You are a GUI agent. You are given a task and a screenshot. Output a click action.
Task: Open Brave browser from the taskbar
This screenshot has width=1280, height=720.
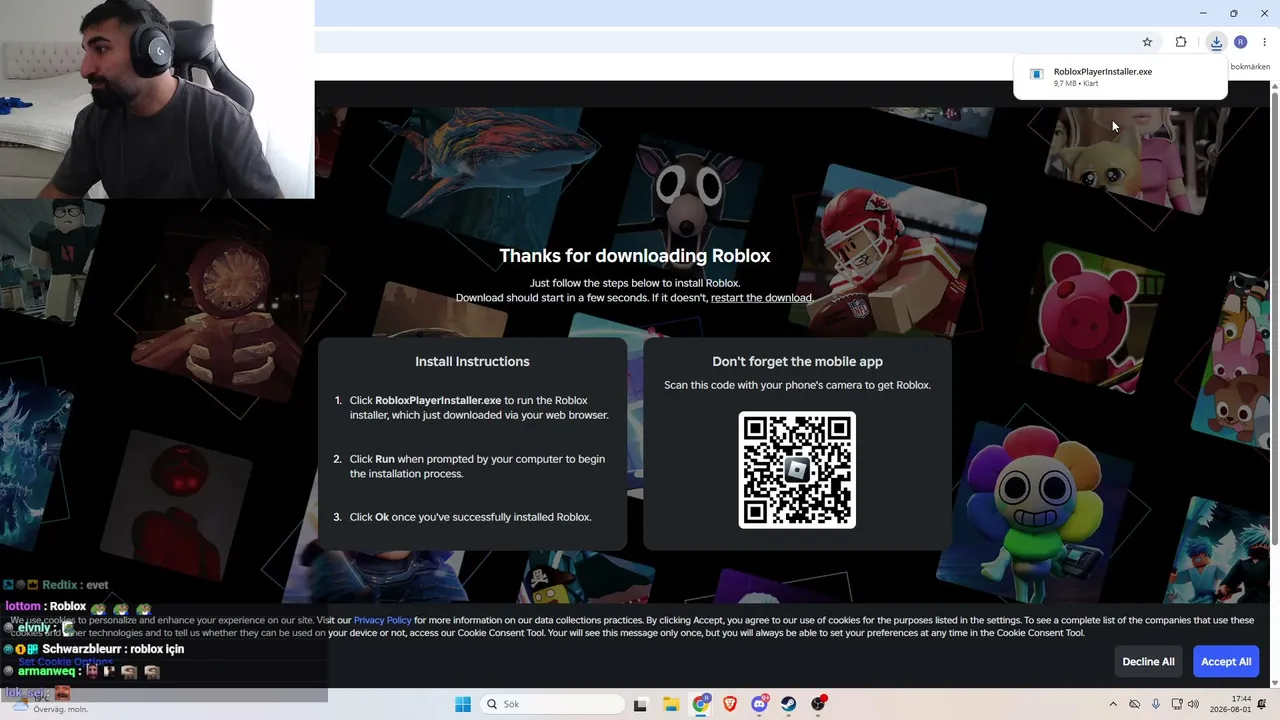point(730,704)
